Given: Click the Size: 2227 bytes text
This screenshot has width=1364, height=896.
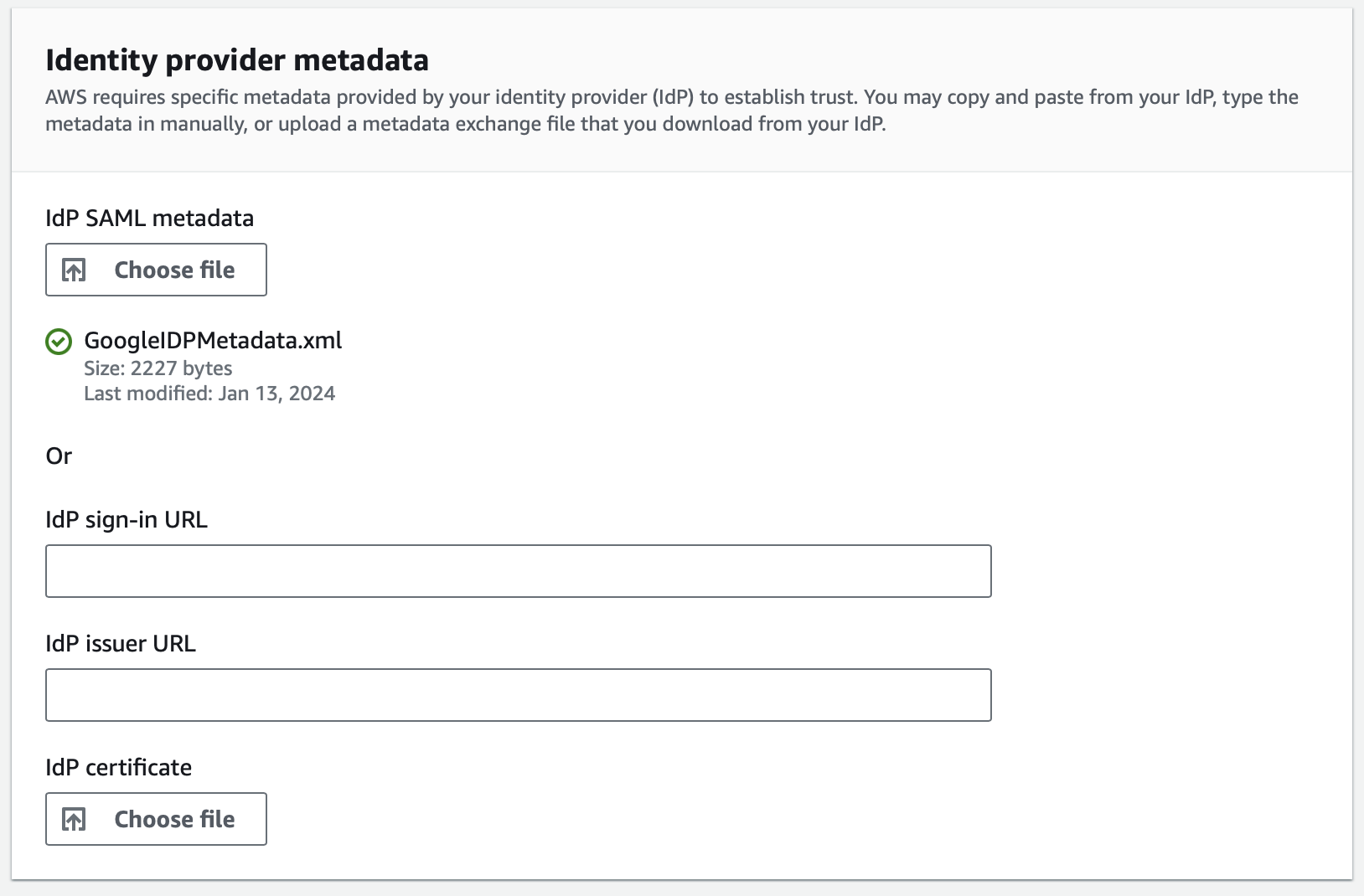Looking at the screenshot, I should [x=158, y=368].
